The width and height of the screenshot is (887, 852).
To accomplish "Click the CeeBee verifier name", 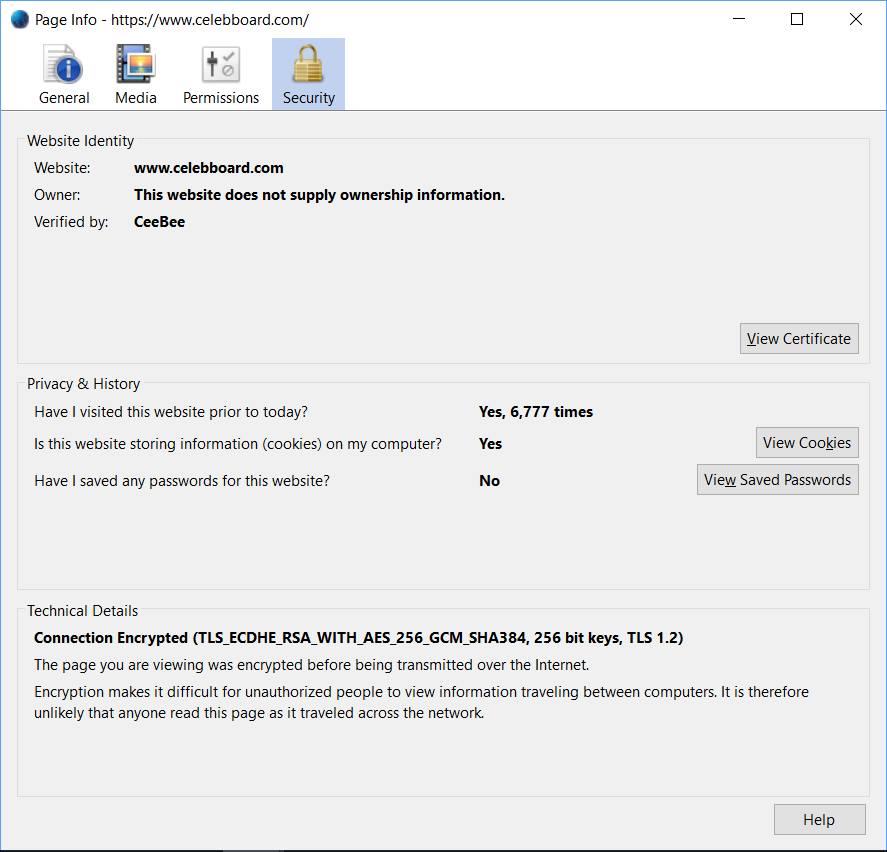I will pos(160,222).
